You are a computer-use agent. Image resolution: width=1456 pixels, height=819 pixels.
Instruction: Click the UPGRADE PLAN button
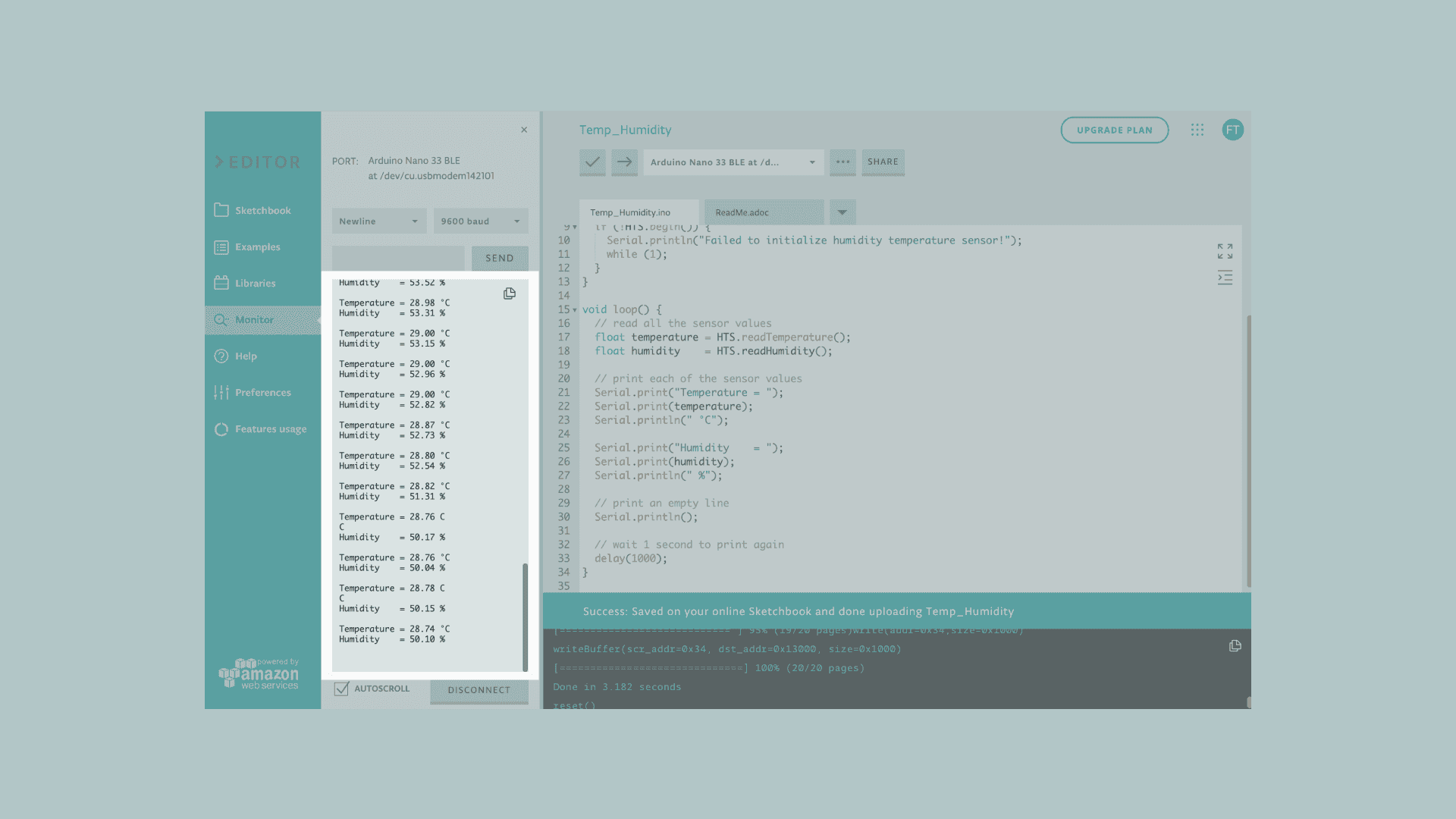coord(1114,130)
